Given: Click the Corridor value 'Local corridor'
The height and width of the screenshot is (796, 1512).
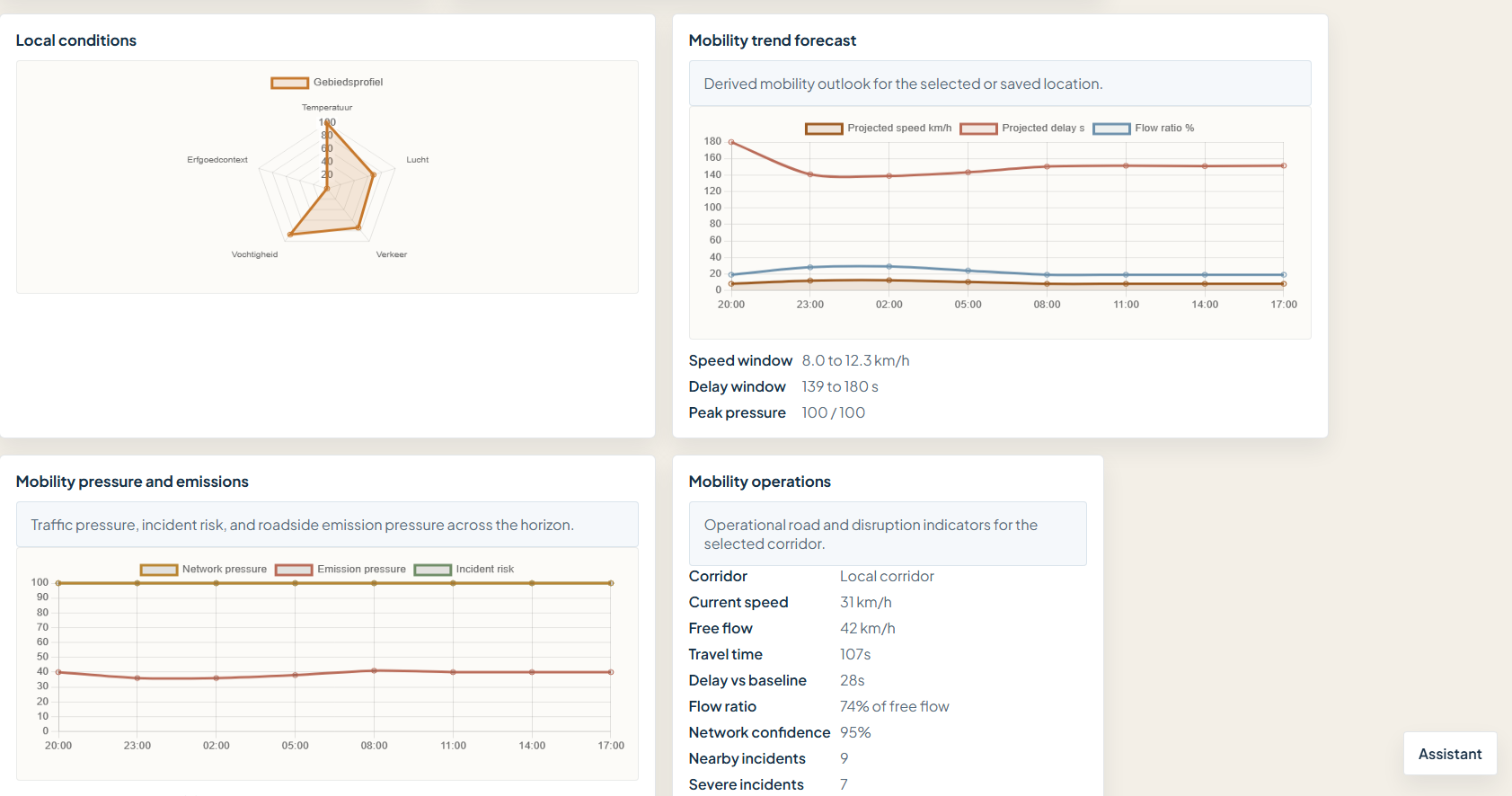Looking at the screenshot, I should click(887, 576).
